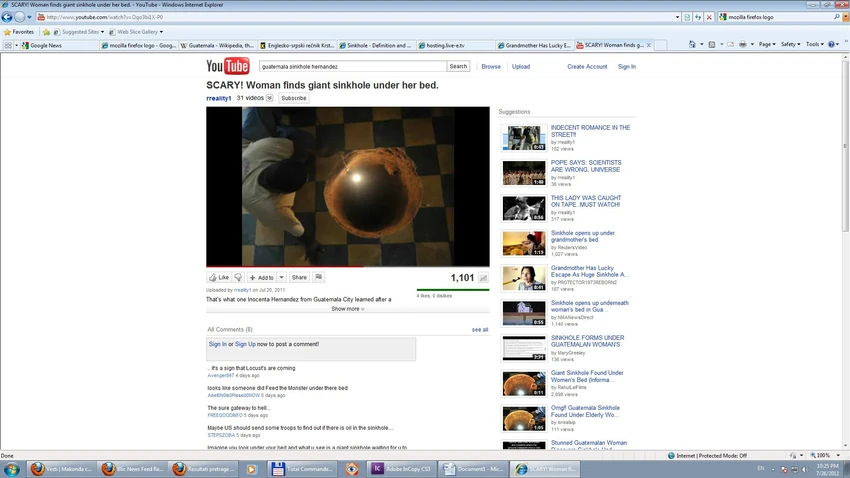Click the Search button
850x478 pixels.
458,66
